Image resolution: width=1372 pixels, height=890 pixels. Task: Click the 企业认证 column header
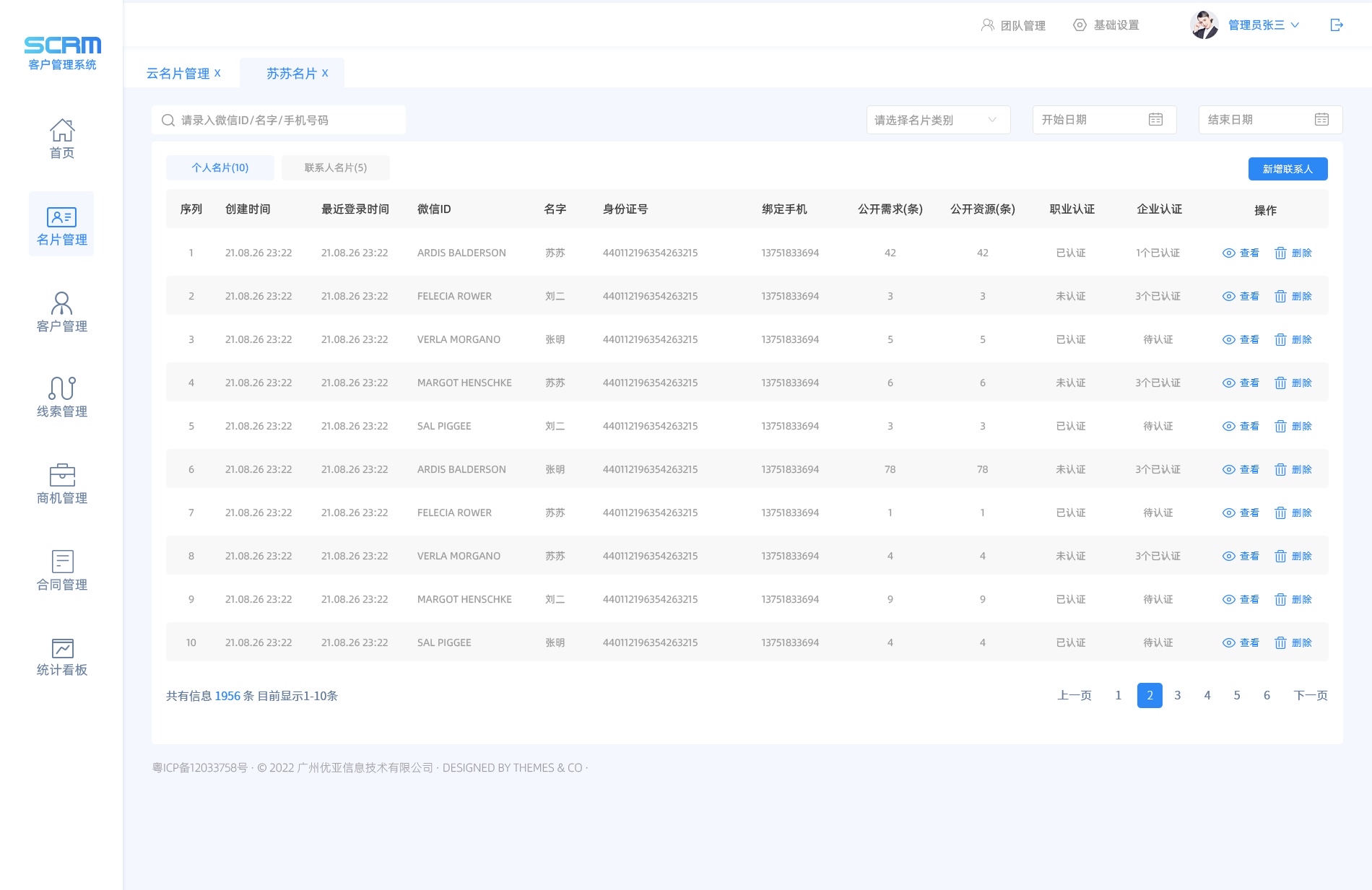pos(1159,209)
